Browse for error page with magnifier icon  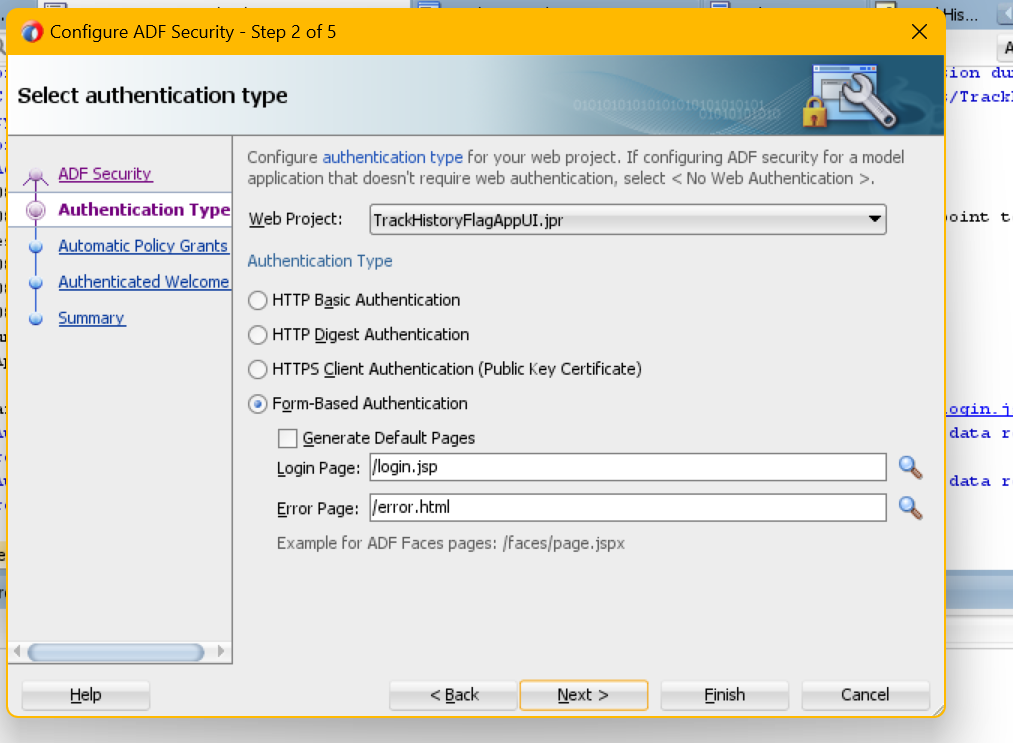pos(910,508)
